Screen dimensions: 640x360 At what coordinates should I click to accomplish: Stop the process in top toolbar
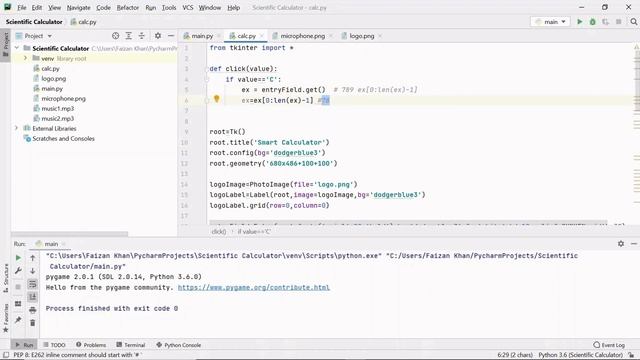pyautogui.click(x=618, y=22)
